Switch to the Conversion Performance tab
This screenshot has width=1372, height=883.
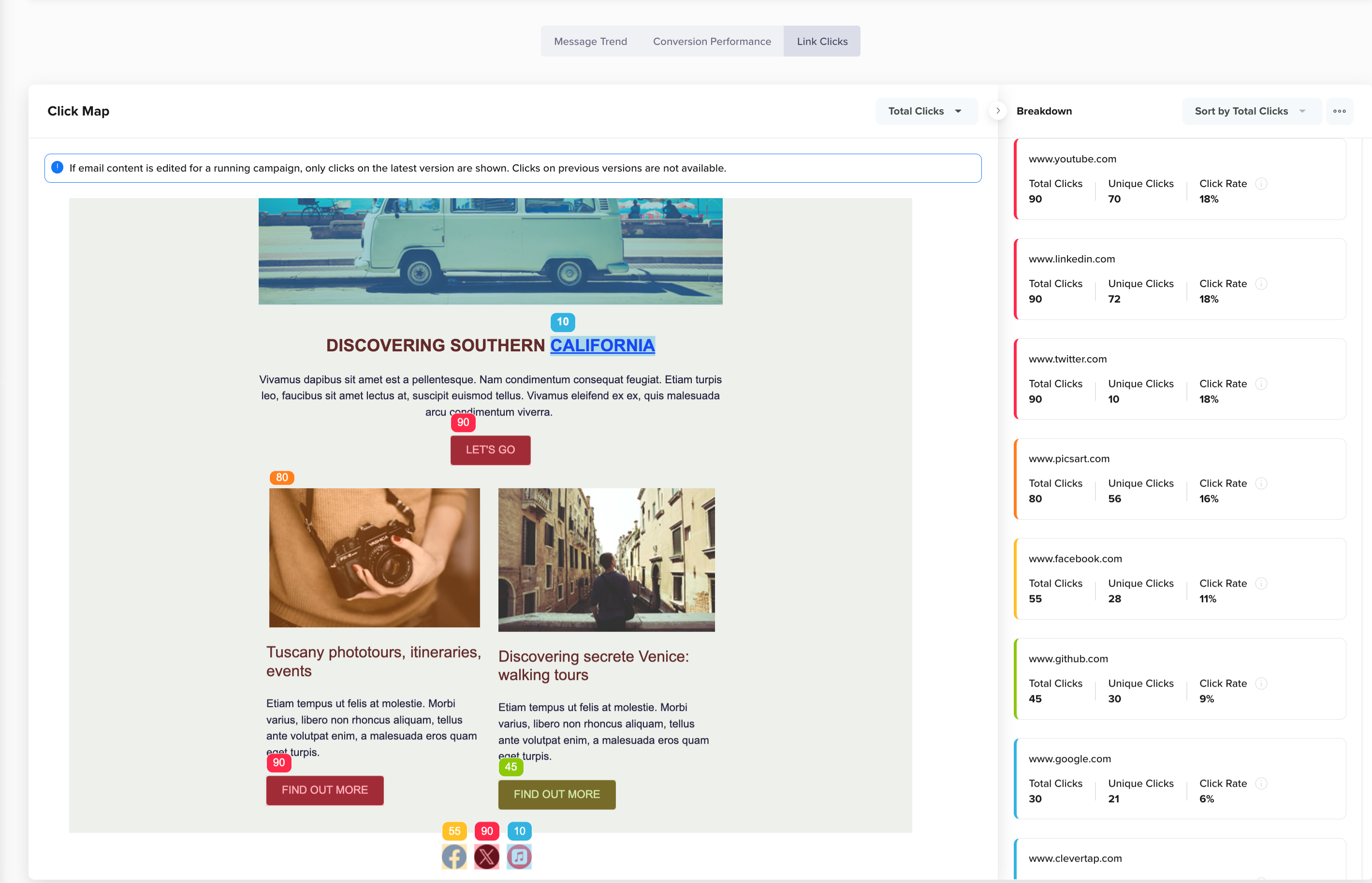click(712, 41)
